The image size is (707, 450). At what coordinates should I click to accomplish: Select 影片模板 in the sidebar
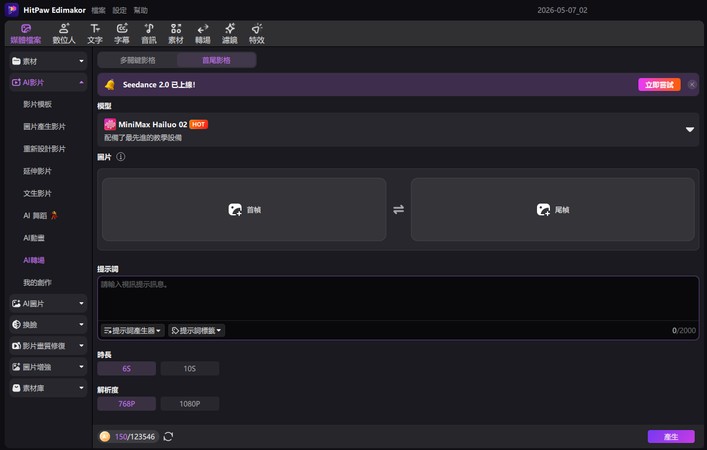click(37, 104)
